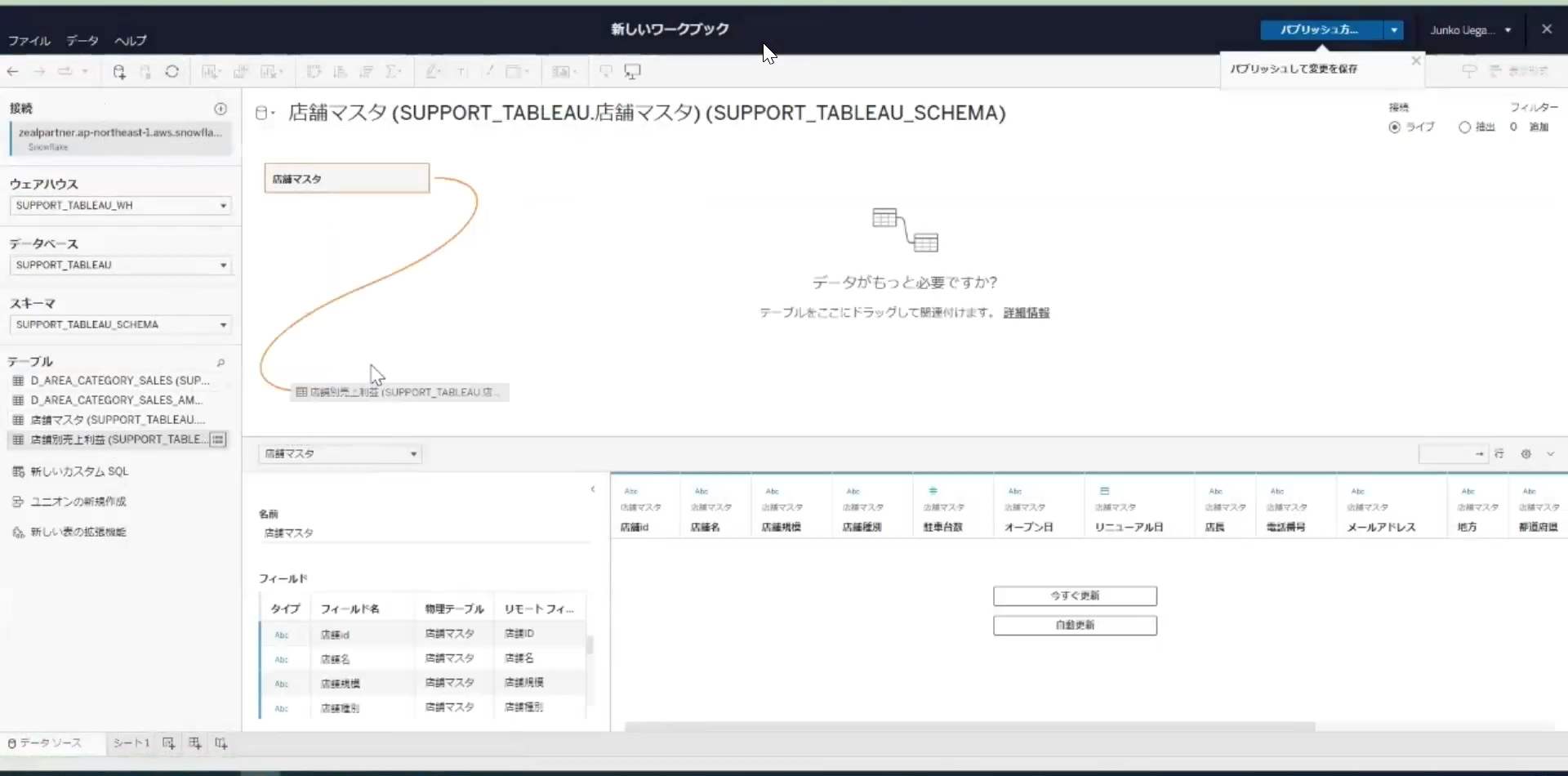Click the 追加 filter link
1568x776 pixels.
coord(1539,127)
